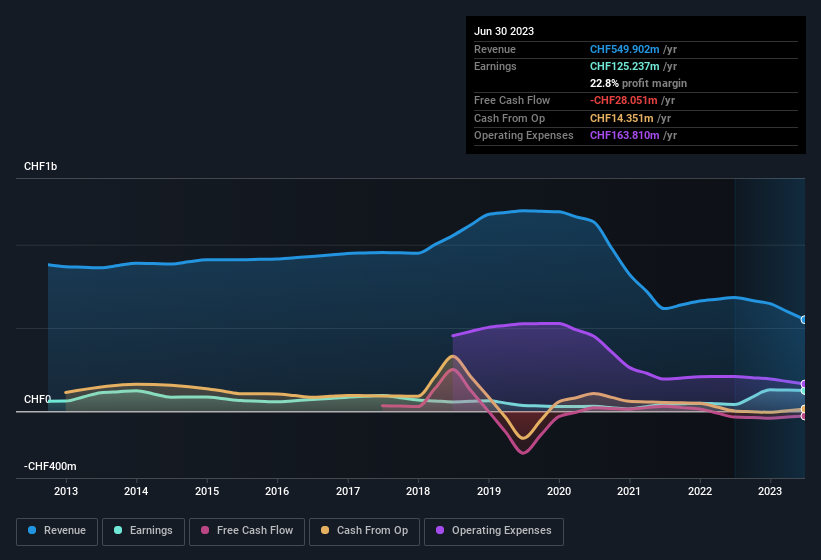The width and height of the screenshot is (821, 560).
Task: Click the Jun 30 2023 tooltip date
Action: (x=504, y=31)
